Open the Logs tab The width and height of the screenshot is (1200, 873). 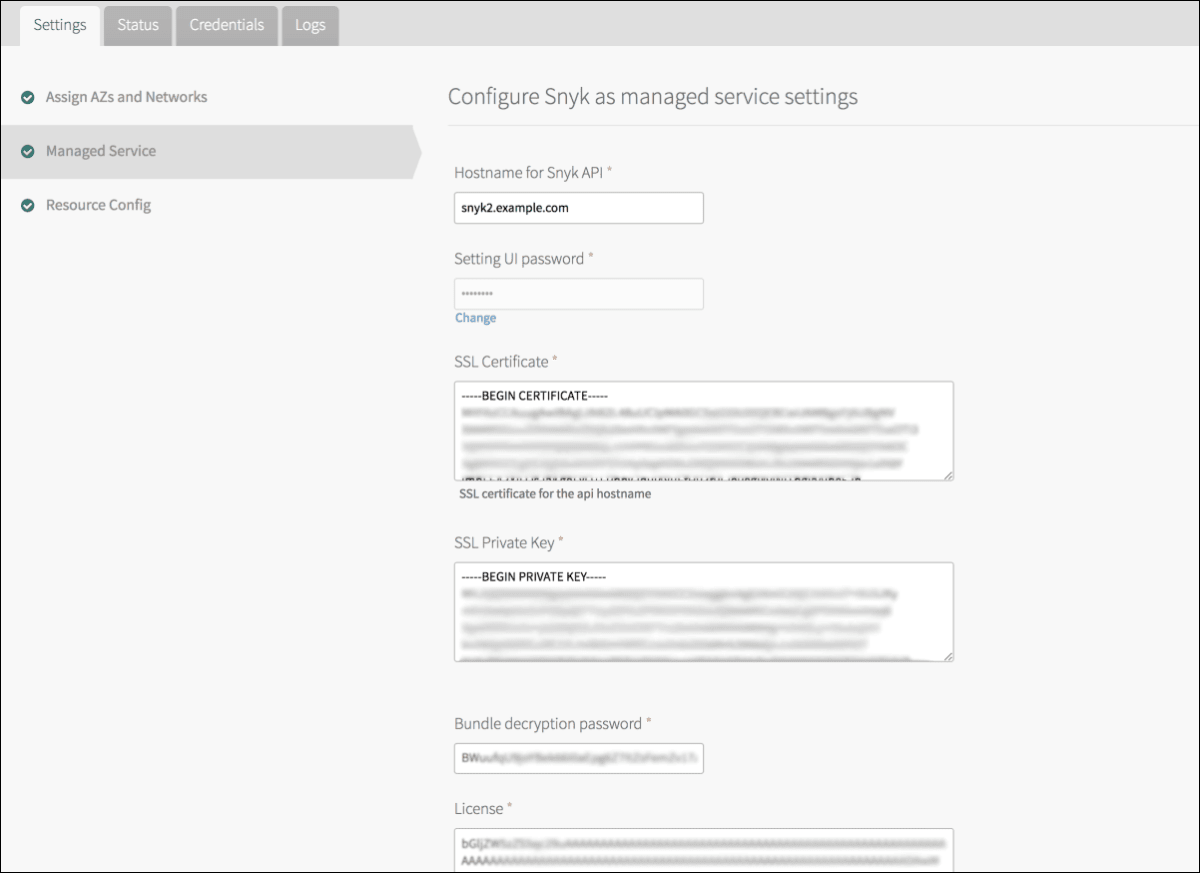coord(310,25)
